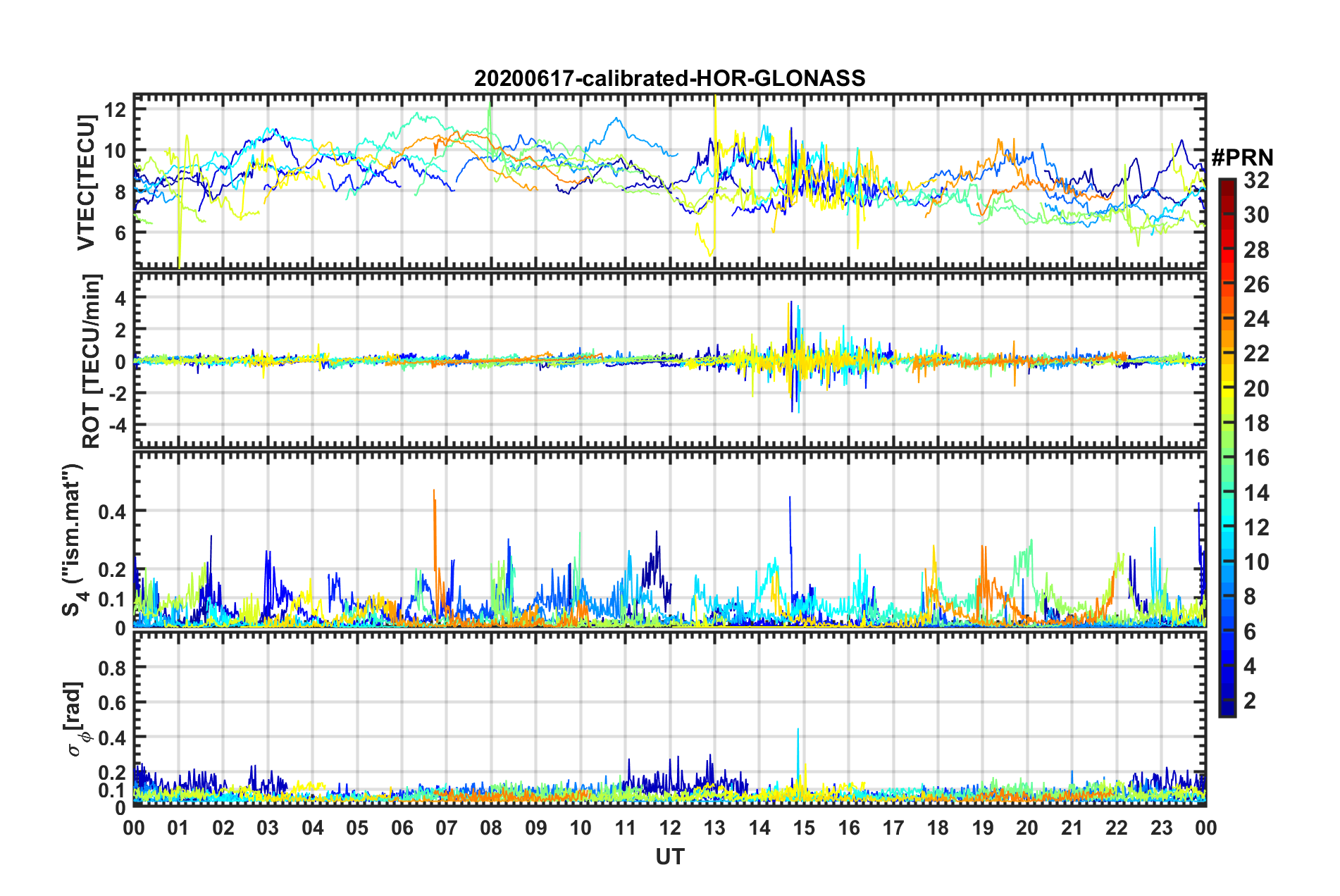This screenshot has height=896, width=1340.
Task: Click ROT y-axis tick -4
Action: (x=117, y=425)
